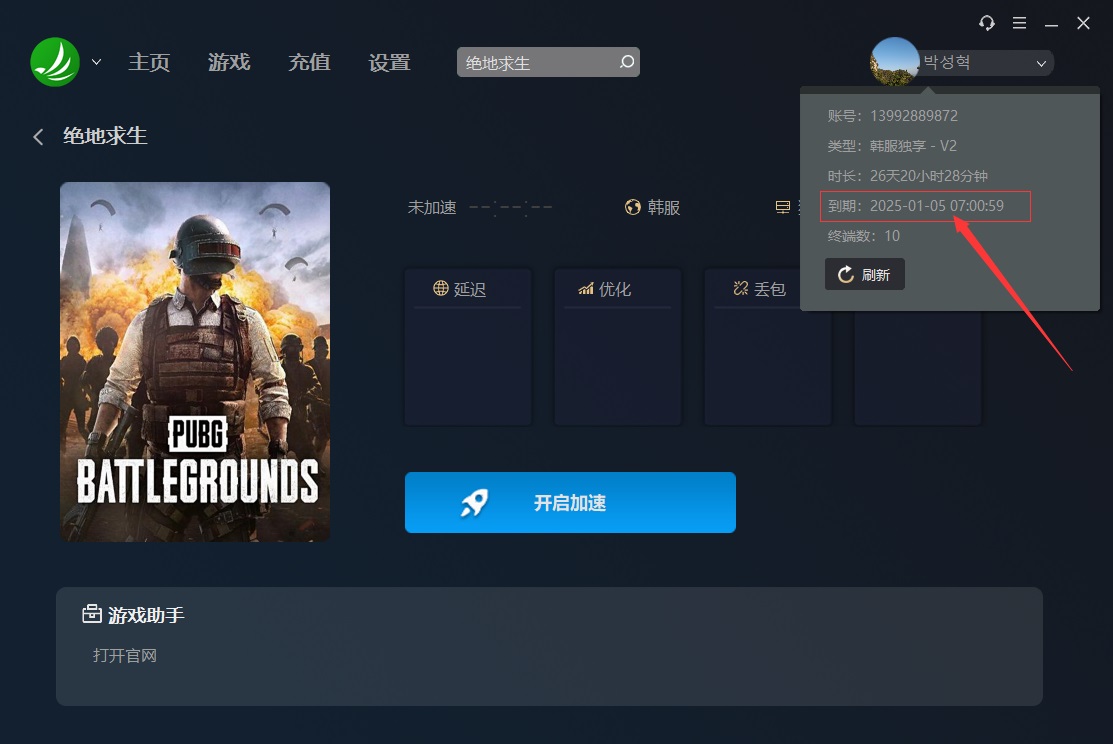Click the 账号: 13992889872 line

tap(892, 116)
